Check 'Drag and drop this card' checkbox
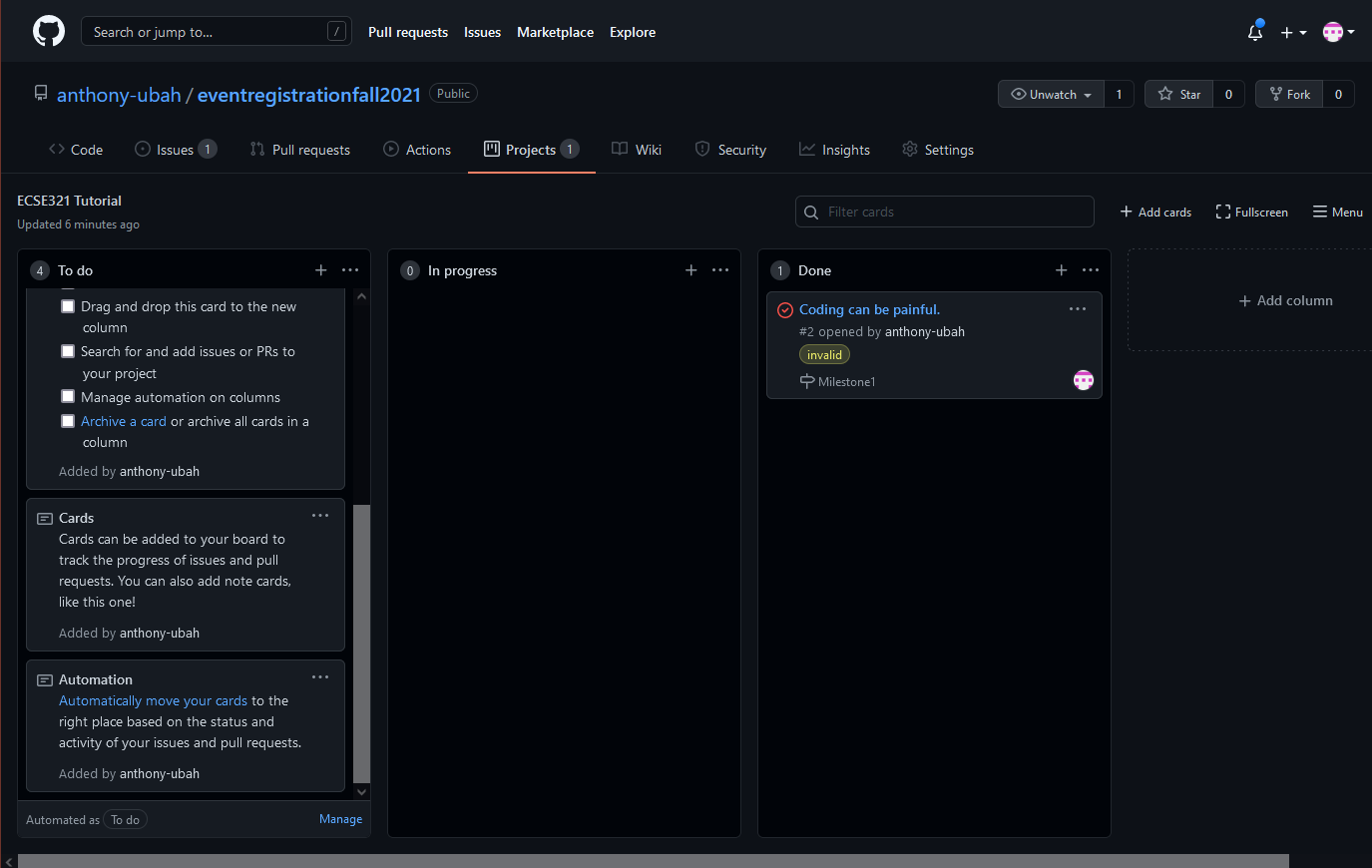Image resolution: width=1372 pixels, height=868 pixels. tap(68, 306)
